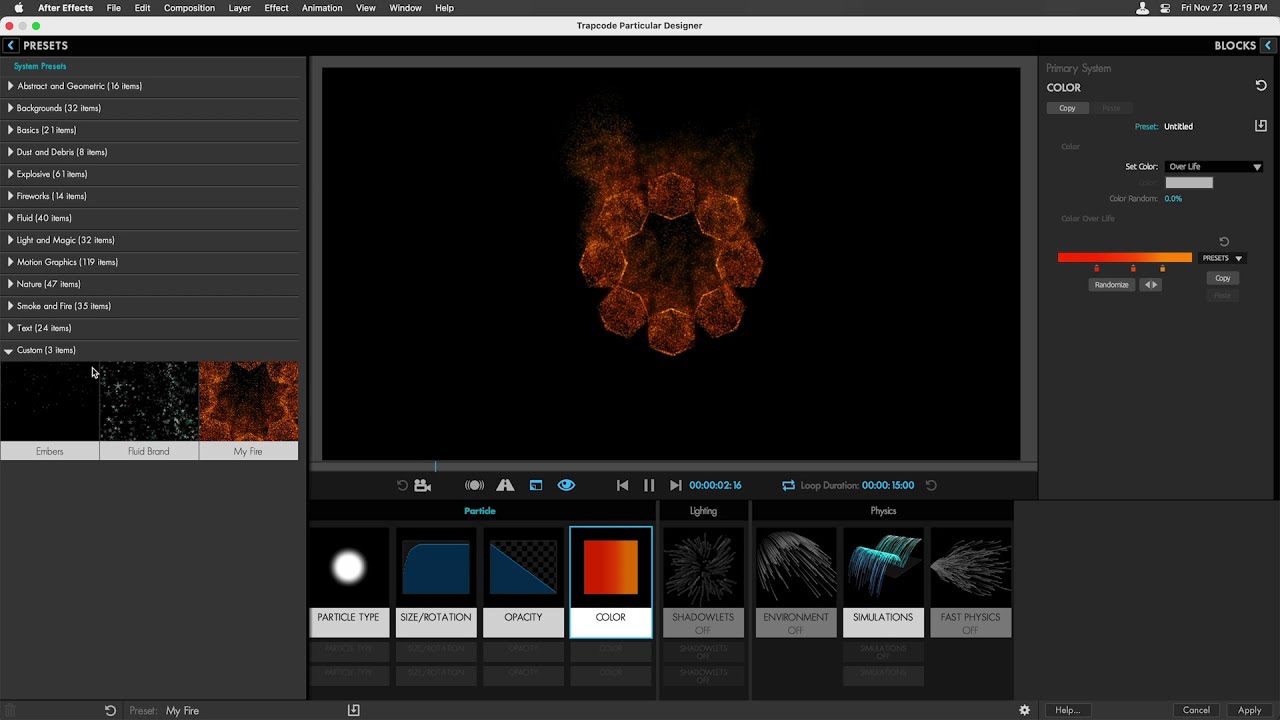
Task: Save preset icon in bottom bar
Action: tap(353, 710)
